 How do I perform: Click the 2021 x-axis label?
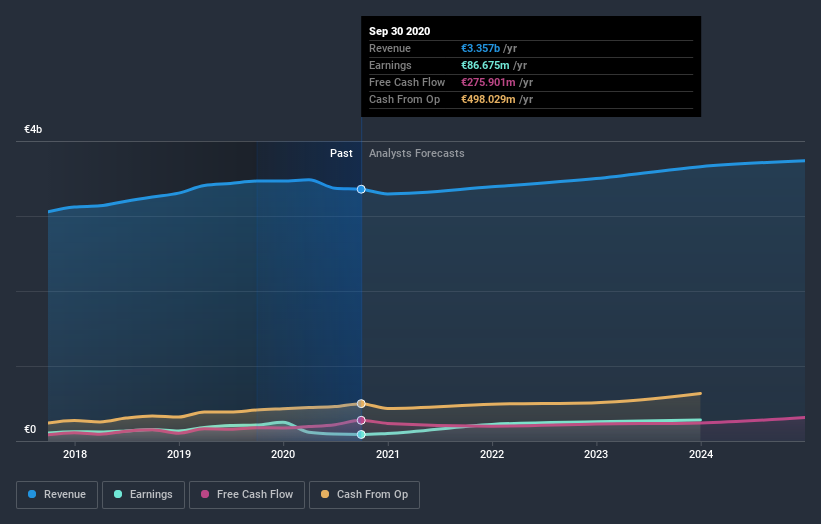click(x=387, y=454)
